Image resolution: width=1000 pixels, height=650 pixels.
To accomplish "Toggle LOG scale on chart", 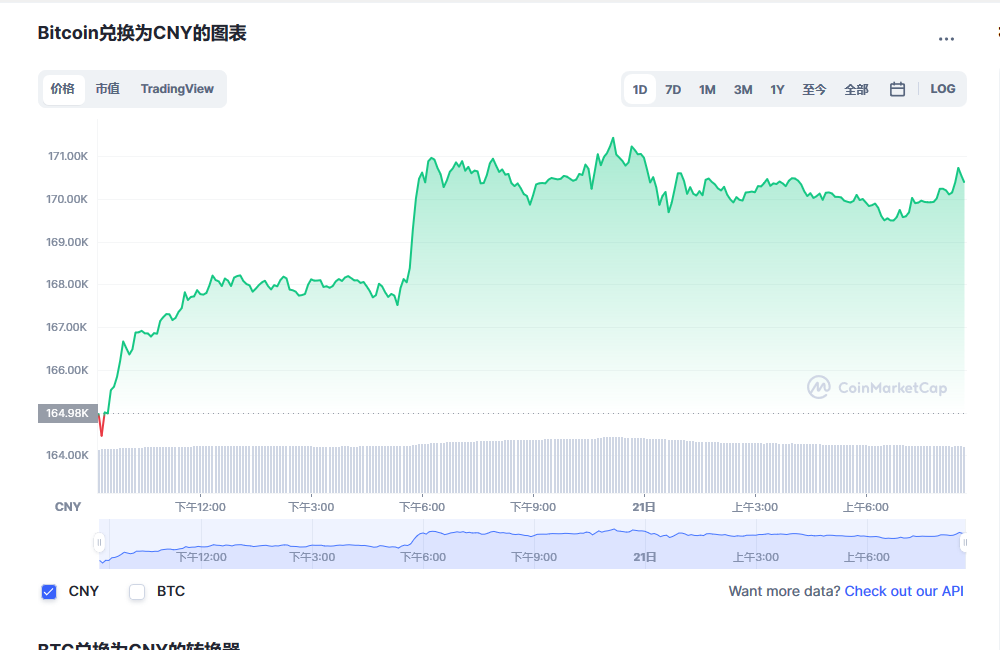I will (x=942, y=89).
